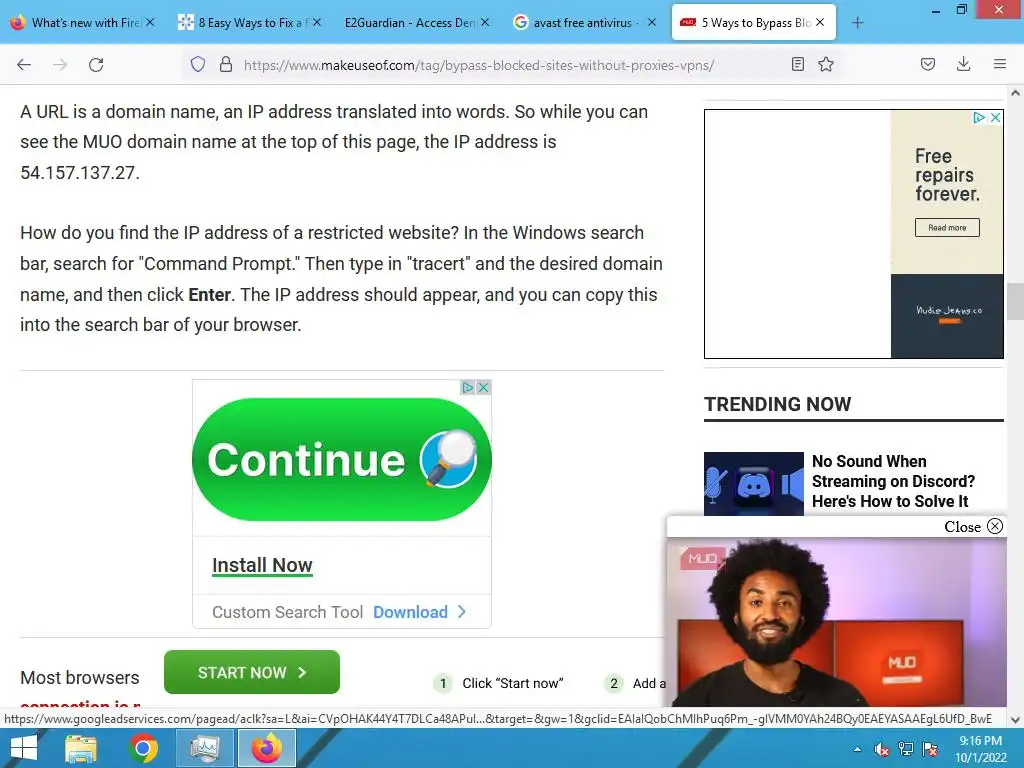Click AdChoices icon on Continue ad

(x=467, y=387)
